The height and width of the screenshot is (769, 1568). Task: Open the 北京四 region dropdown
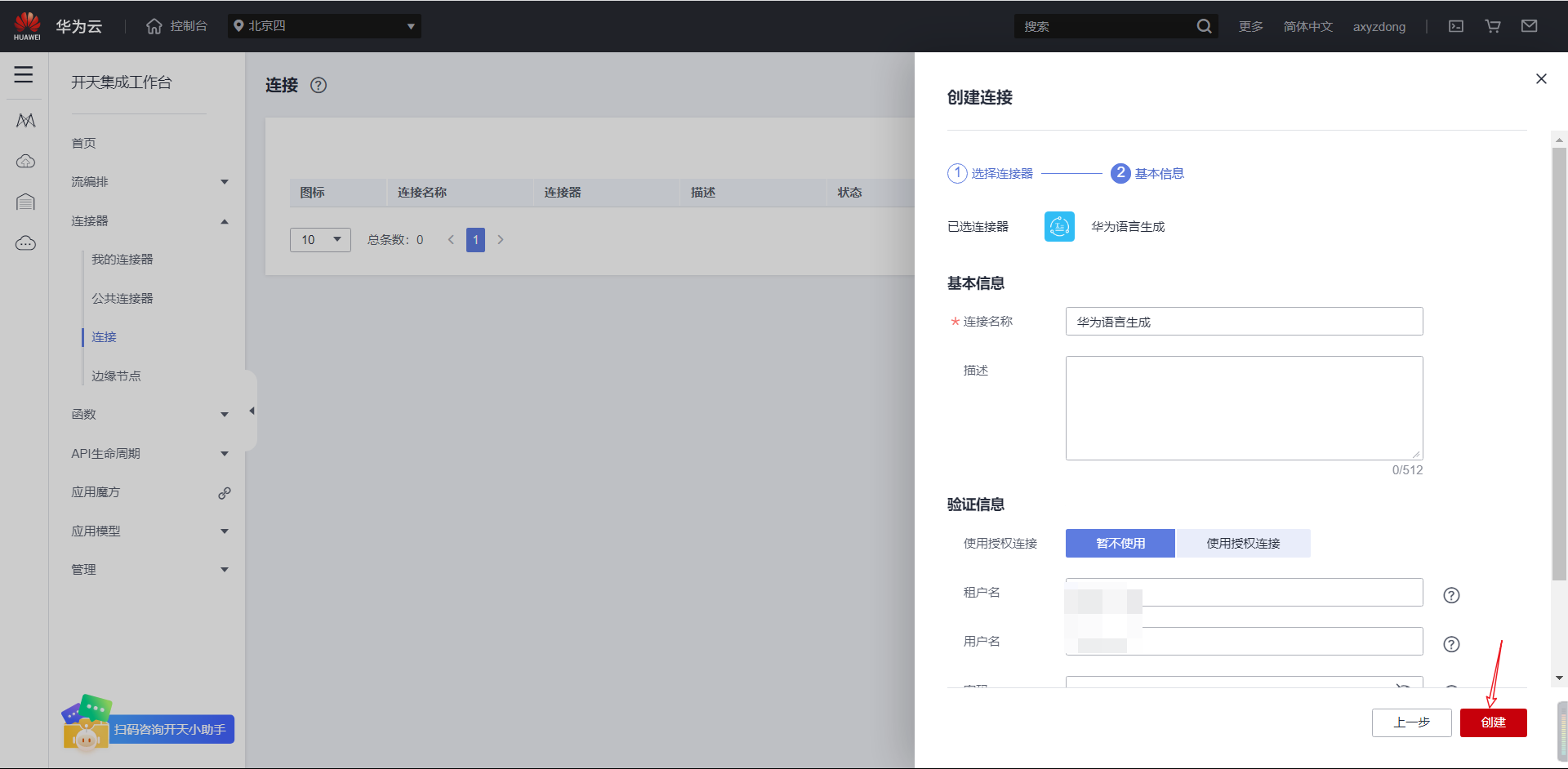click(x=325, y=26)
